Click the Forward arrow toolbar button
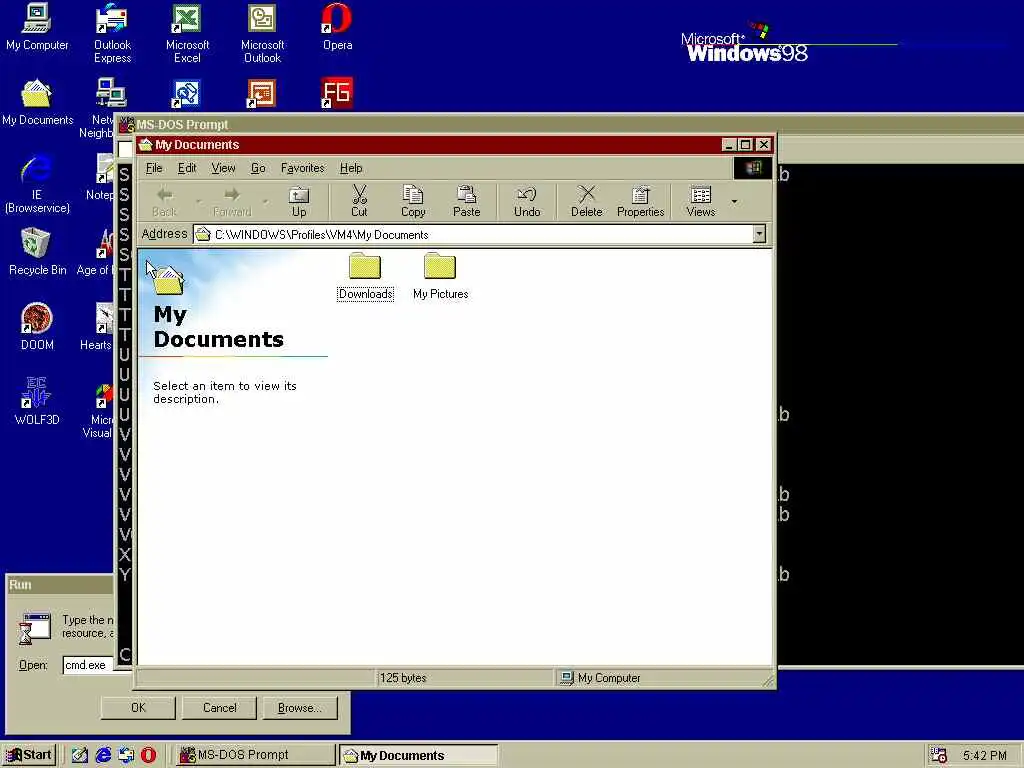This screenshot has height=768, width=1024. click(x=232, y=201)
